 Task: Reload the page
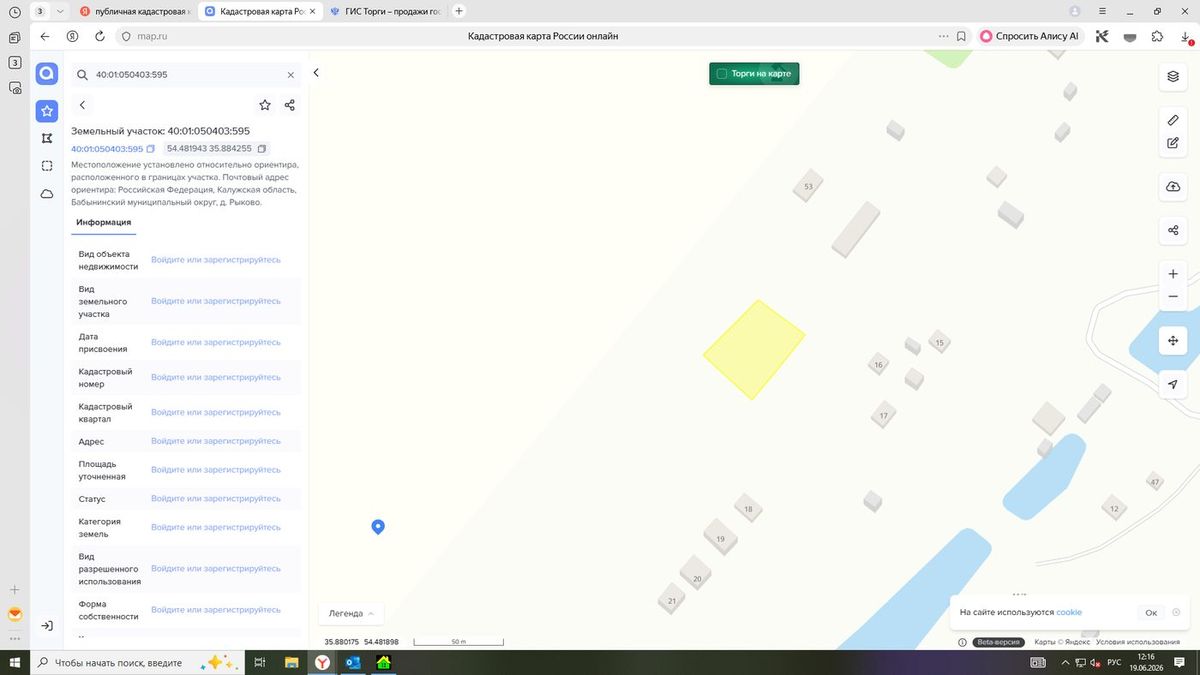point(100,36)
